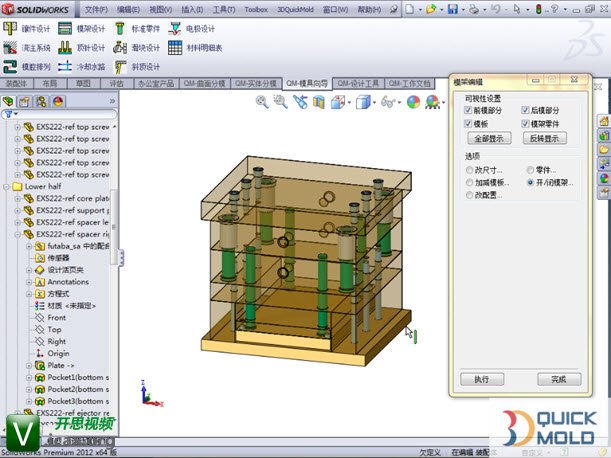
Task: Select the FeatureManager design tree tab icon
Action: [x=8, y=102]
